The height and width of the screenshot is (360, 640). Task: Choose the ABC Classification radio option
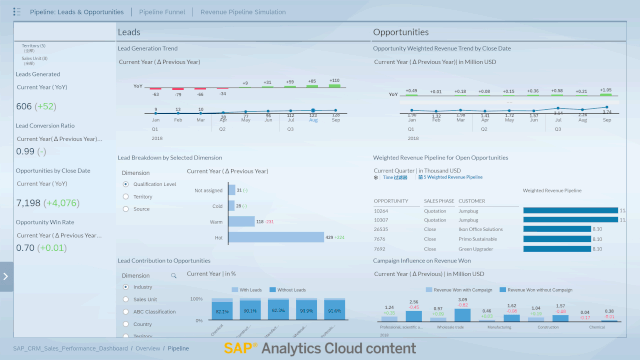(126, 312)
